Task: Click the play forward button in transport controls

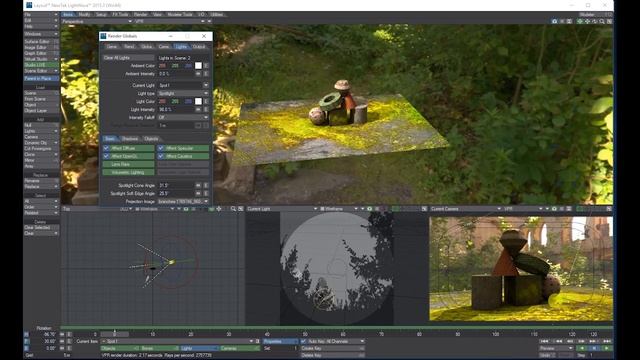Action: click(x=607, y=348)
